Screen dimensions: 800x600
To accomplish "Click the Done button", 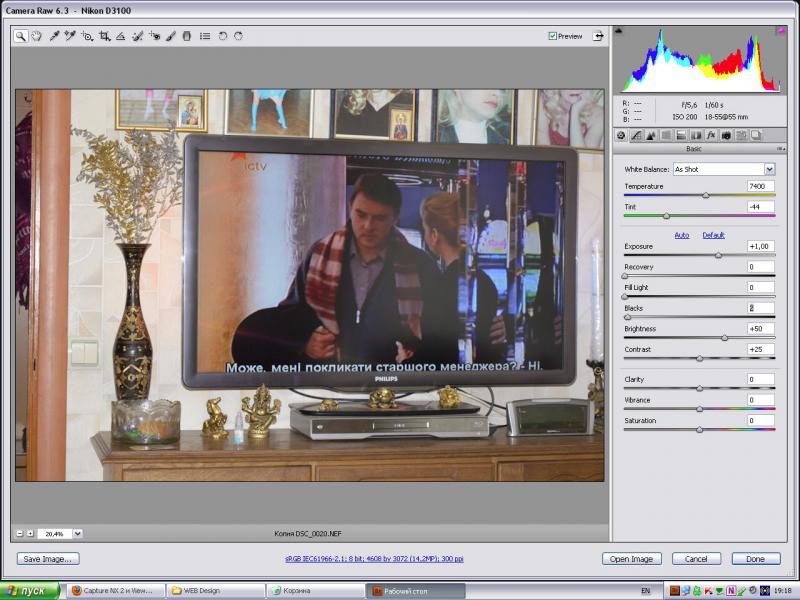I will pyautogui.click(x=756, y=559).
